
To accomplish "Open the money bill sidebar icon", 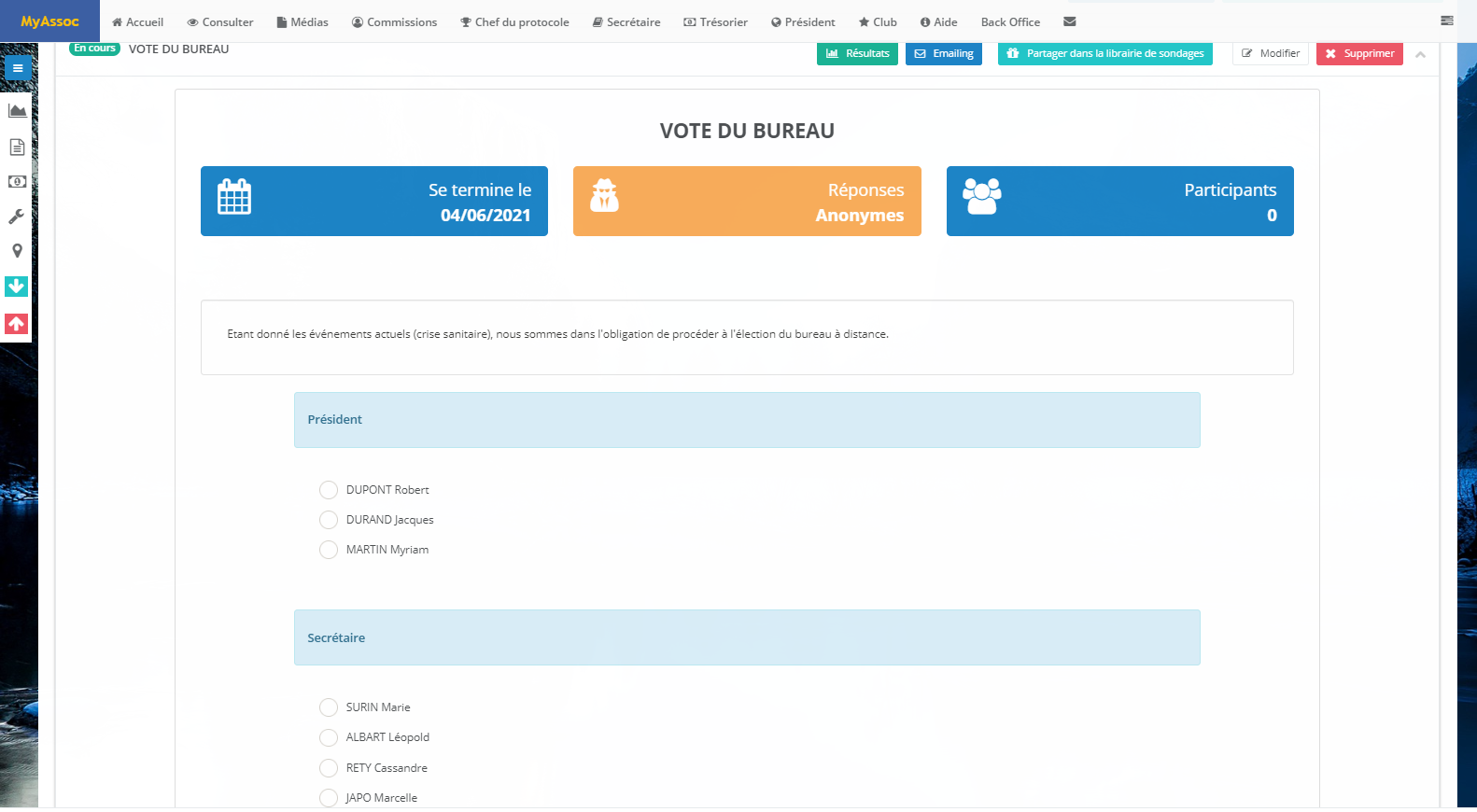I will tap(17, 182).
